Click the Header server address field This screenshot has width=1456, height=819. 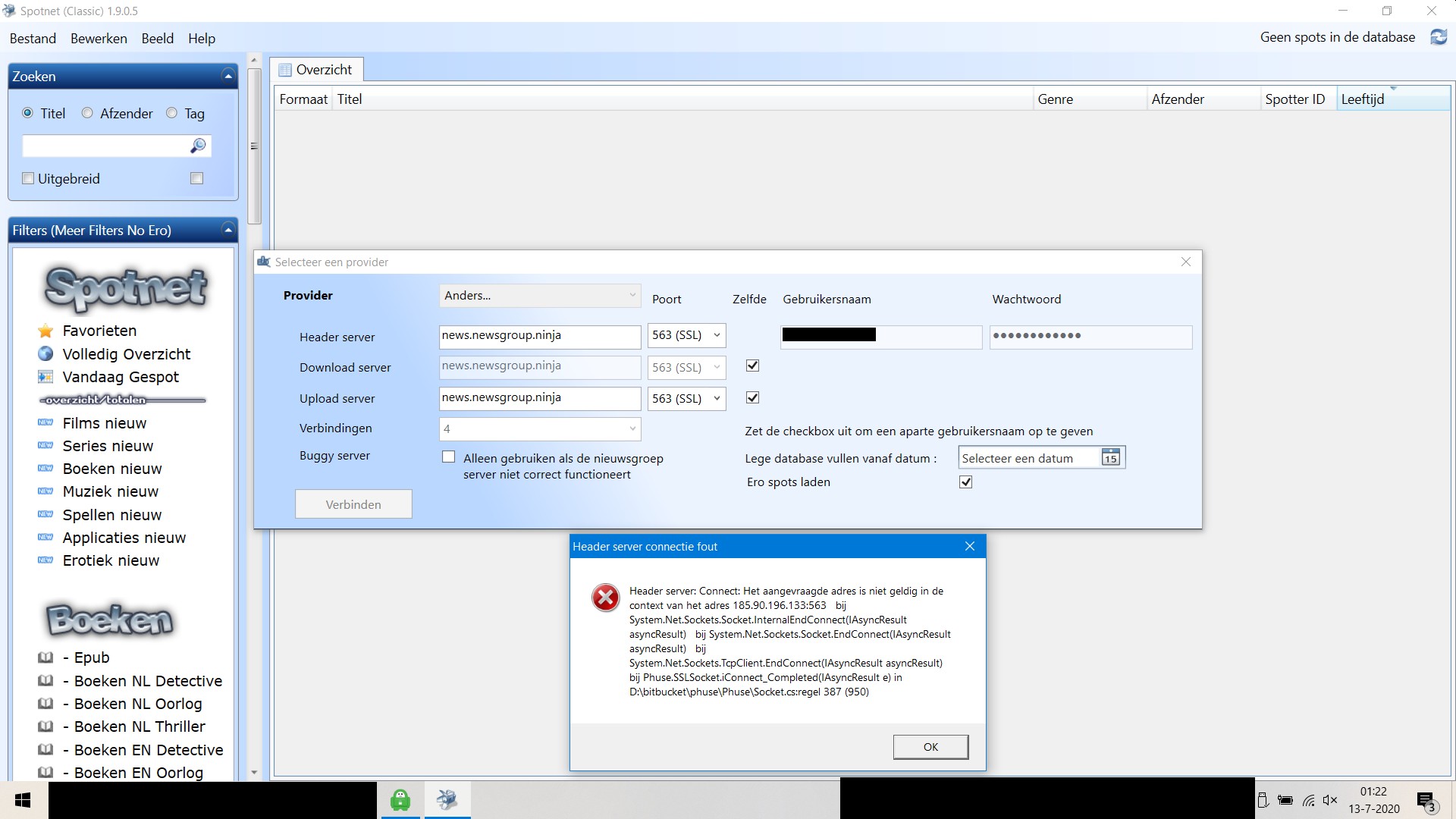(x=540, y=336)
